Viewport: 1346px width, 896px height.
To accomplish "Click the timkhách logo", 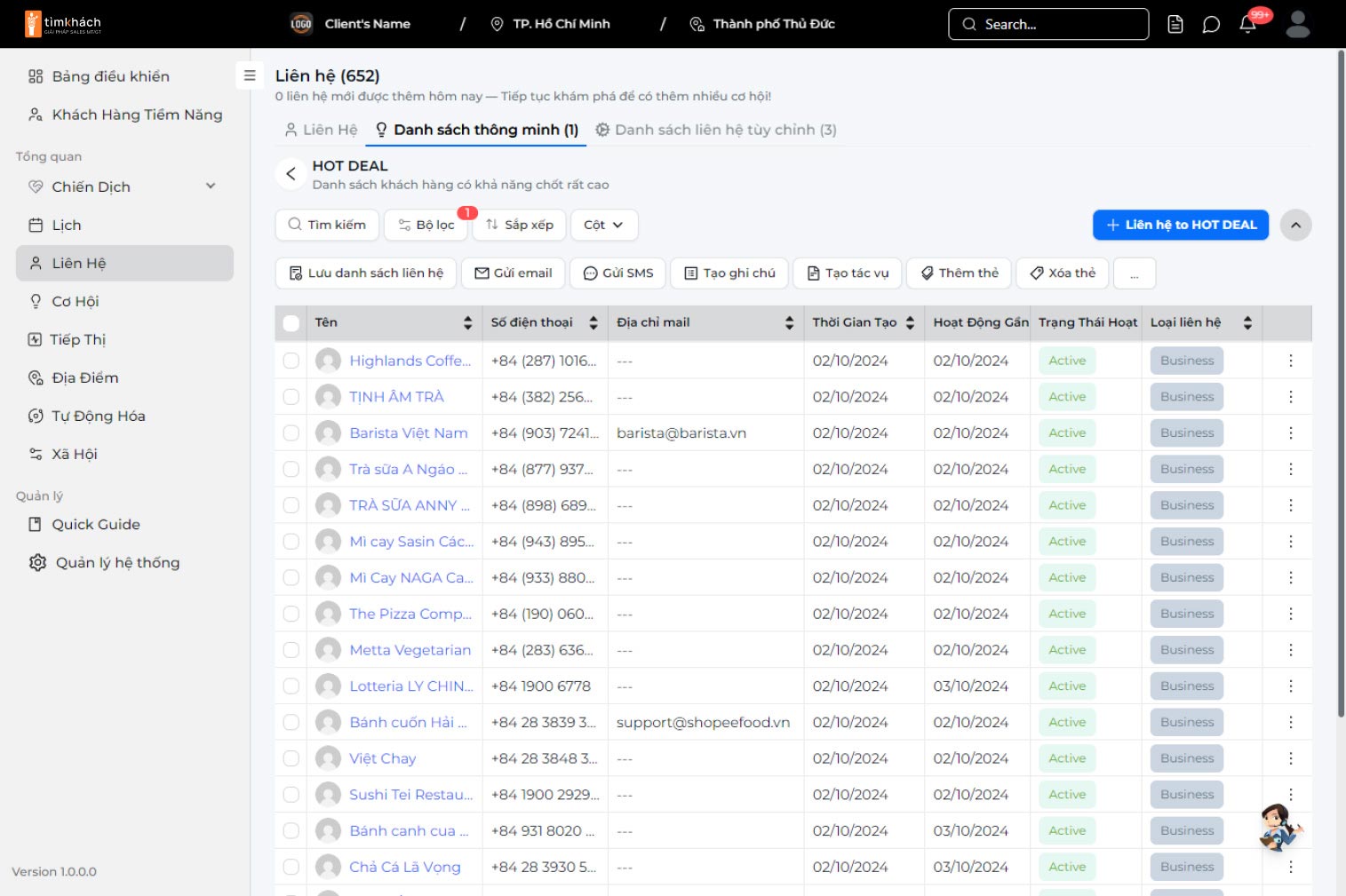I will (63, 24).
